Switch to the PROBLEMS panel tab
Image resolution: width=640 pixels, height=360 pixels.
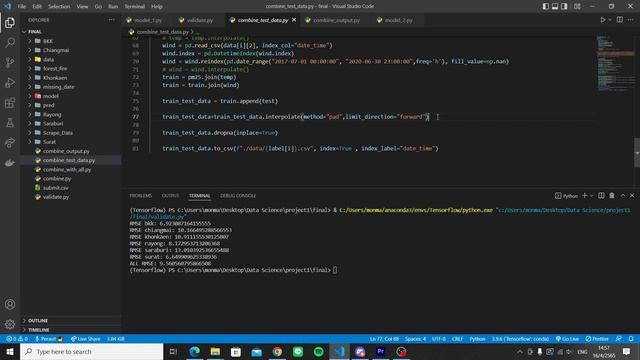pos(141,196)
